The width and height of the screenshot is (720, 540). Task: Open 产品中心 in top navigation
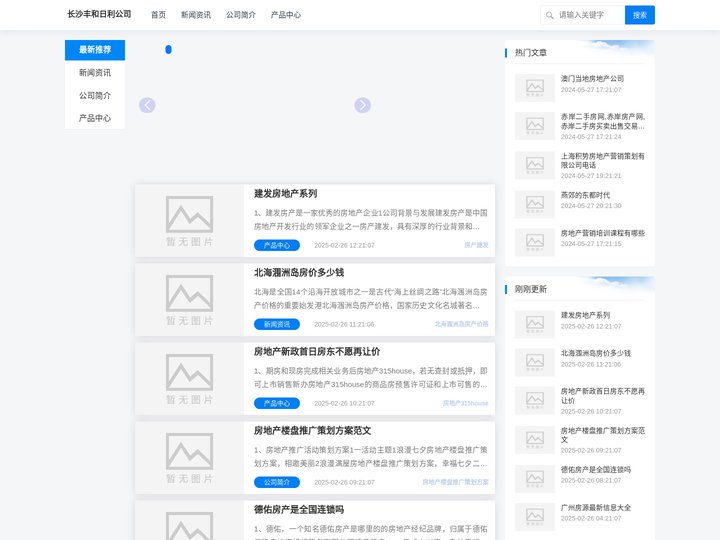click(286, 15)
